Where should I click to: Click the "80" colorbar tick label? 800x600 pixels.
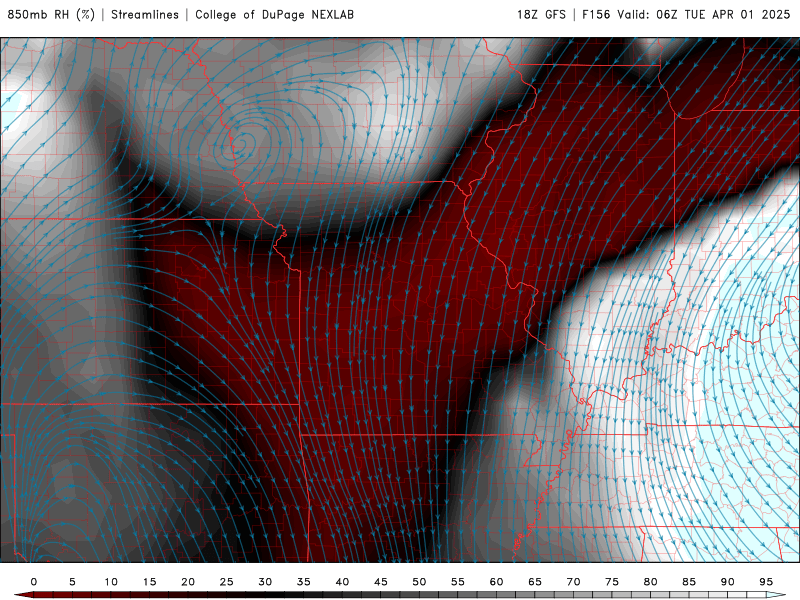pyautogui.click(x=650, y=582)
